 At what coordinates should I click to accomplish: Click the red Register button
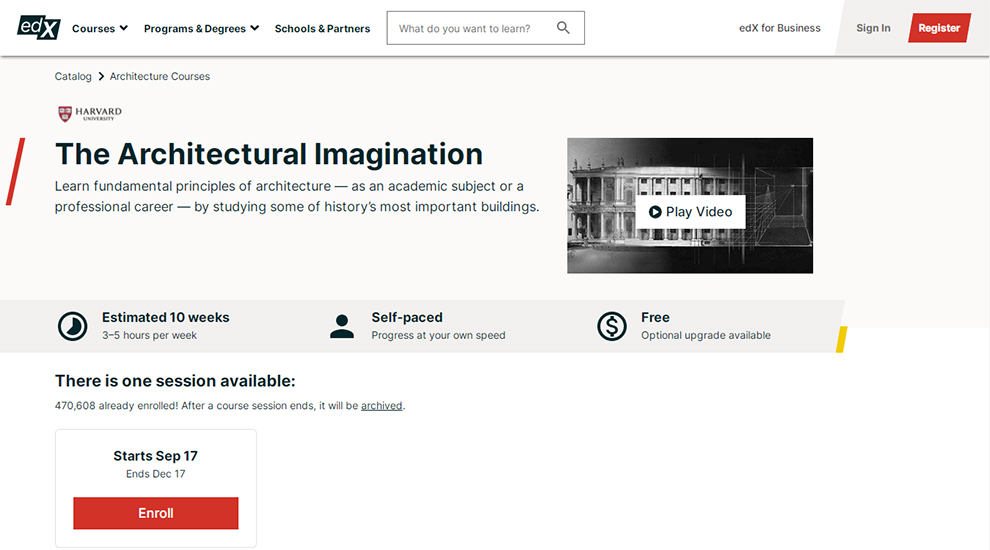click(x=939, y=28)
